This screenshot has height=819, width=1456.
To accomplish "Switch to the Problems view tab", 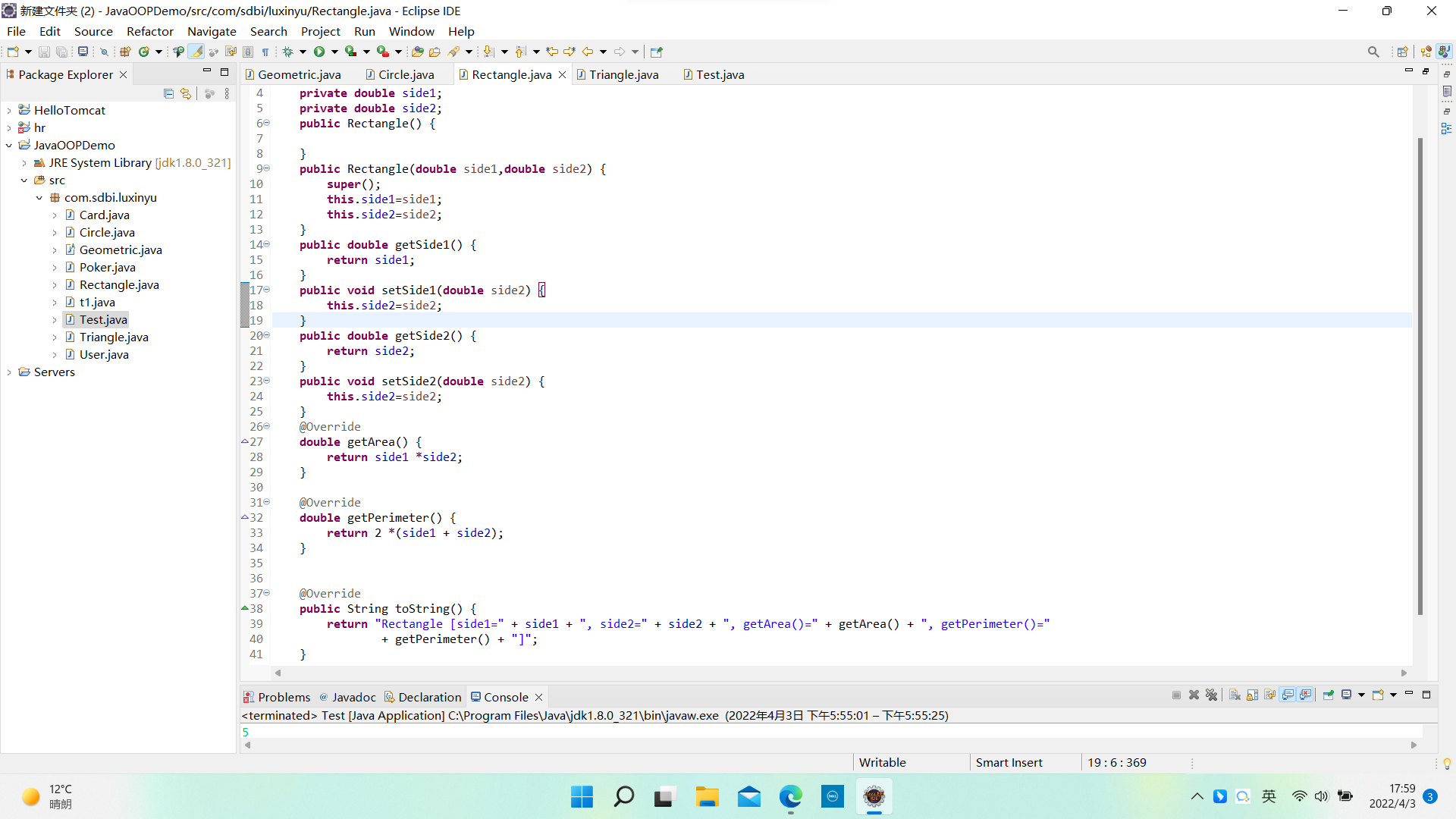I will [284, 697].
